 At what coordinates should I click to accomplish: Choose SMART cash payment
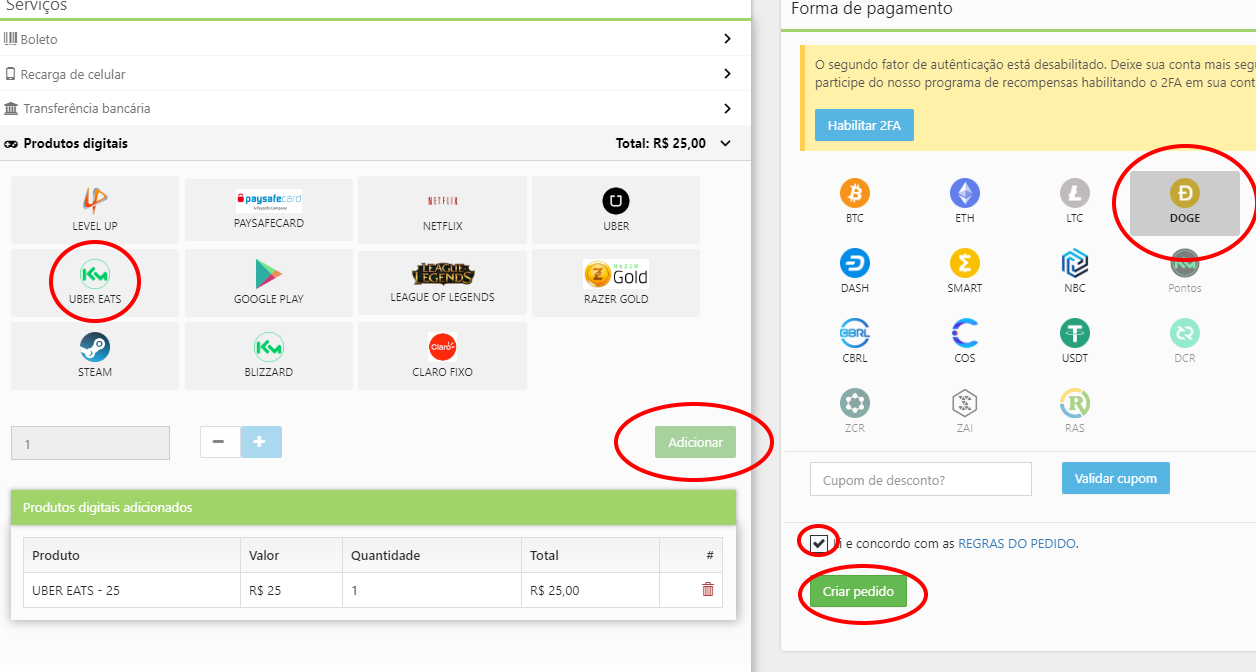[965, 271]
